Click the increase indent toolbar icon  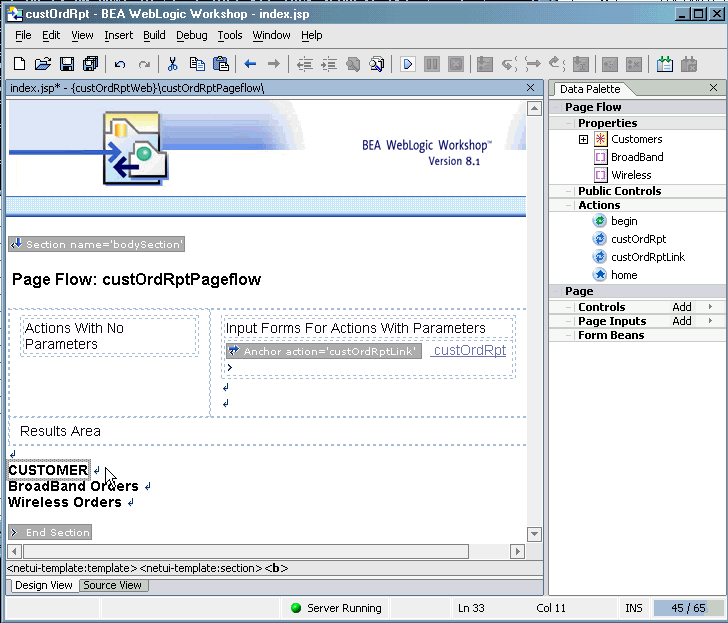coord(329,64)
